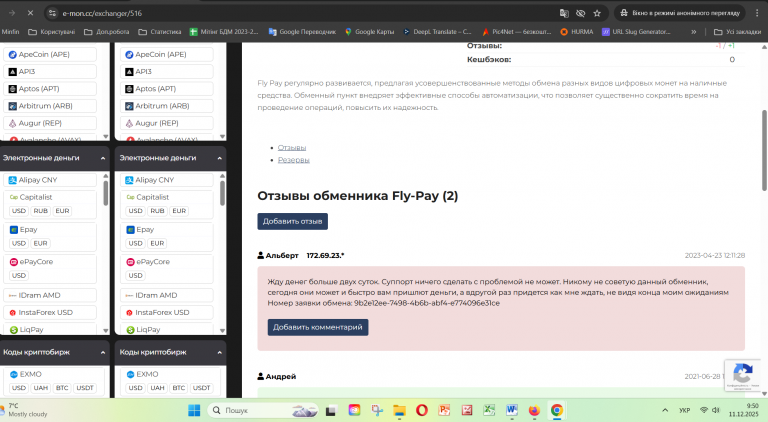768x422 pixels.
Task: Select Arbitrum (ARB) in right column
Action: pyautogui.click(x=167, y=106)
